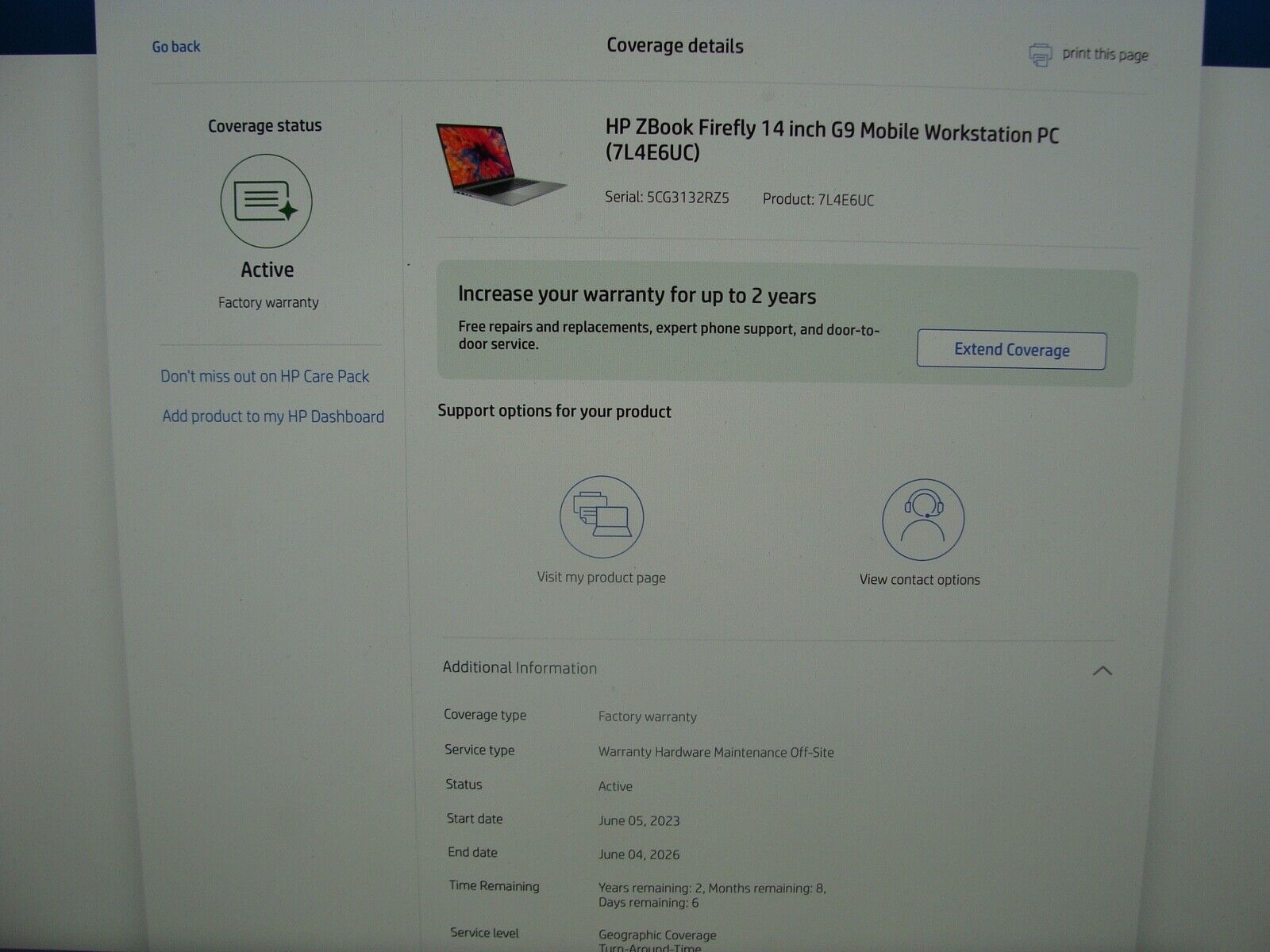Select the serial number 5CG3132RZ5
This screenshot has height=952, width=1270.
pos(687,198)
